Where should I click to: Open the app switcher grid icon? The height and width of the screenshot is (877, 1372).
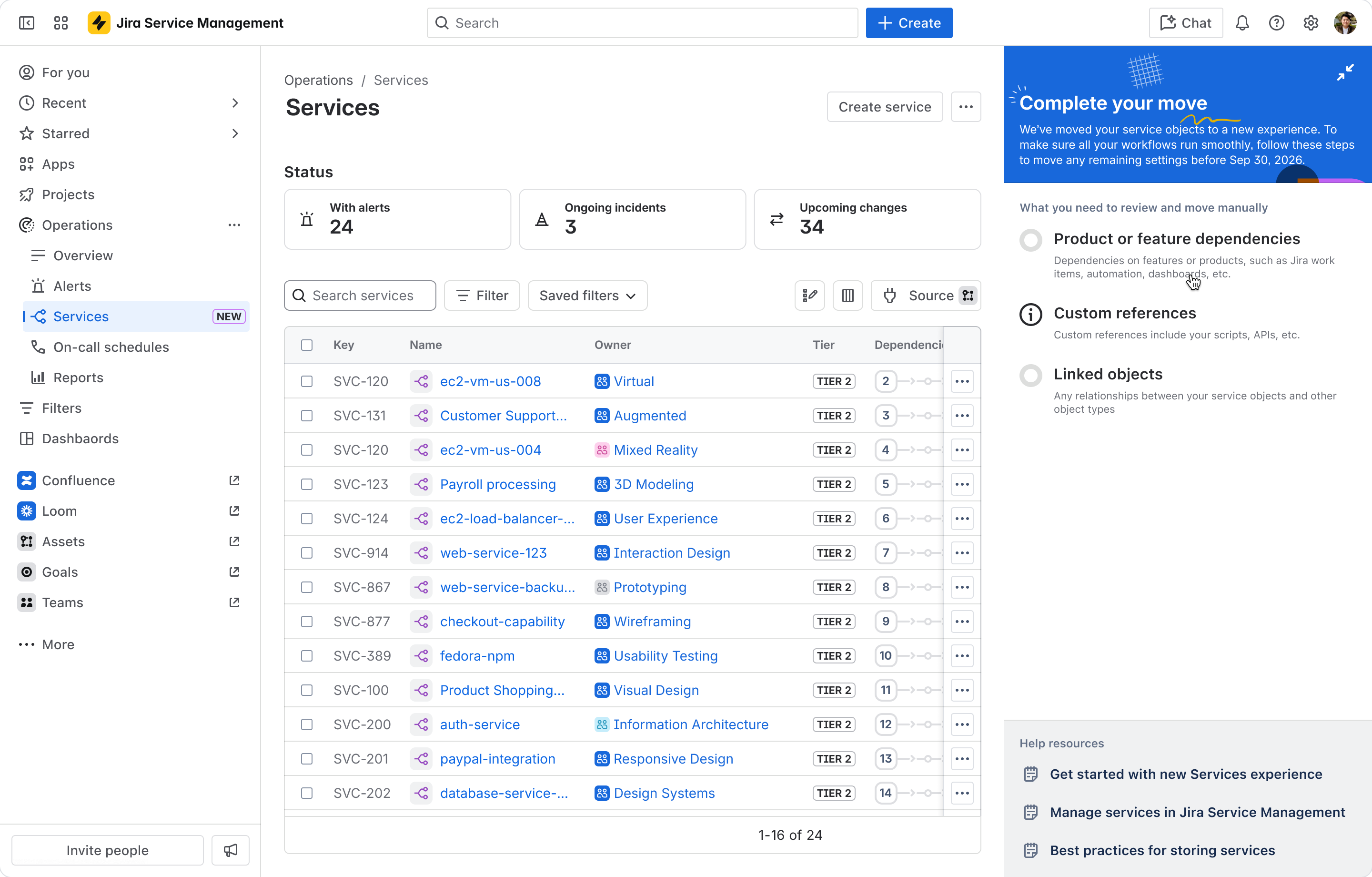pos(61,23)
